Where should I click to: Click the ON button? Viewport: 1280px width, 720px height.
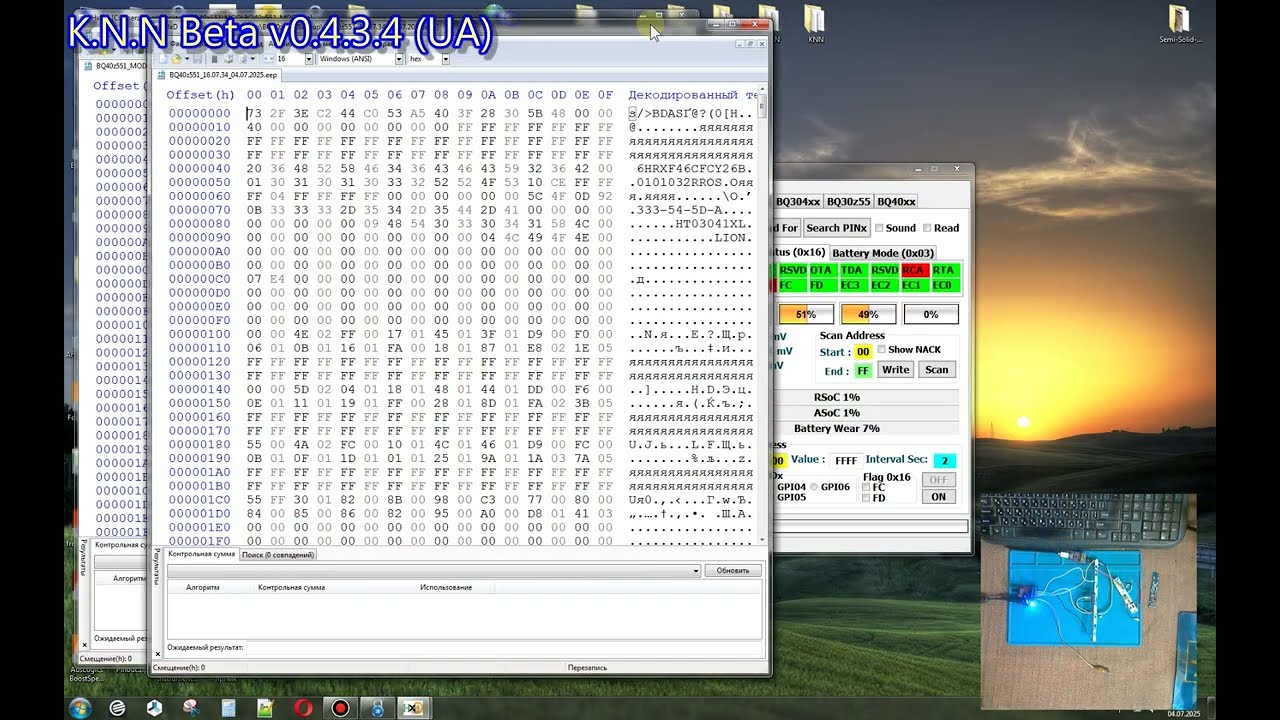(938, 497)
